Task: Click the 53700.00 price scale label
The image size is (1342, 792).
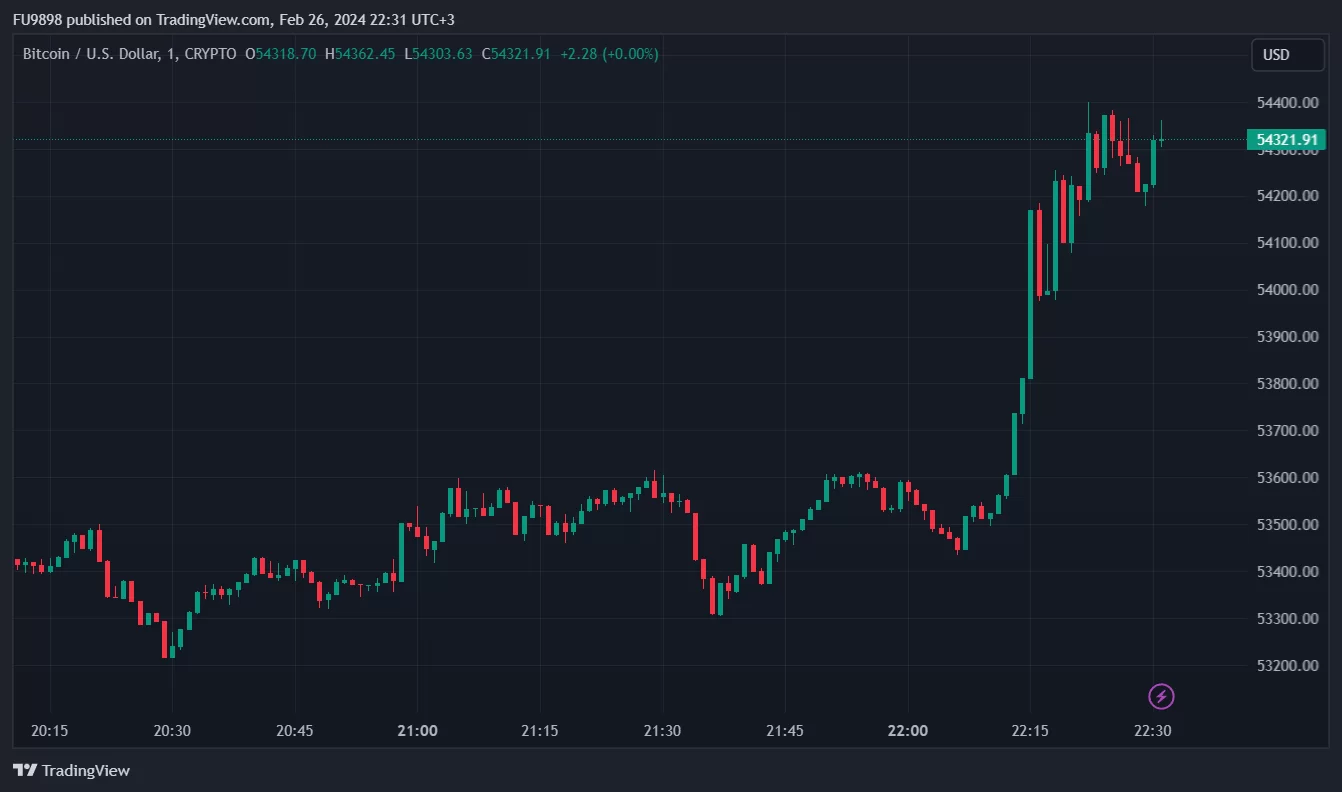Action: coord(1286,431)
